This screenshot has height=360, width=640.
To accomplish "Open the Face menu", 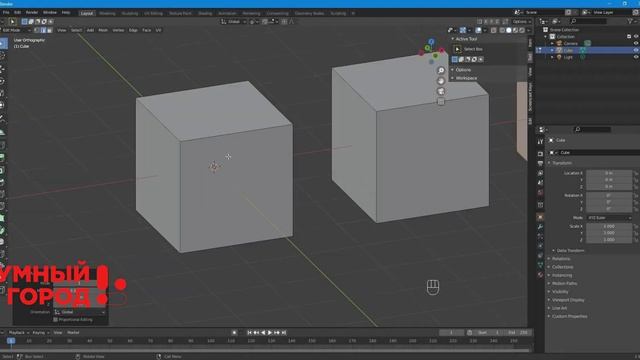I will click(x=146, y=30).
